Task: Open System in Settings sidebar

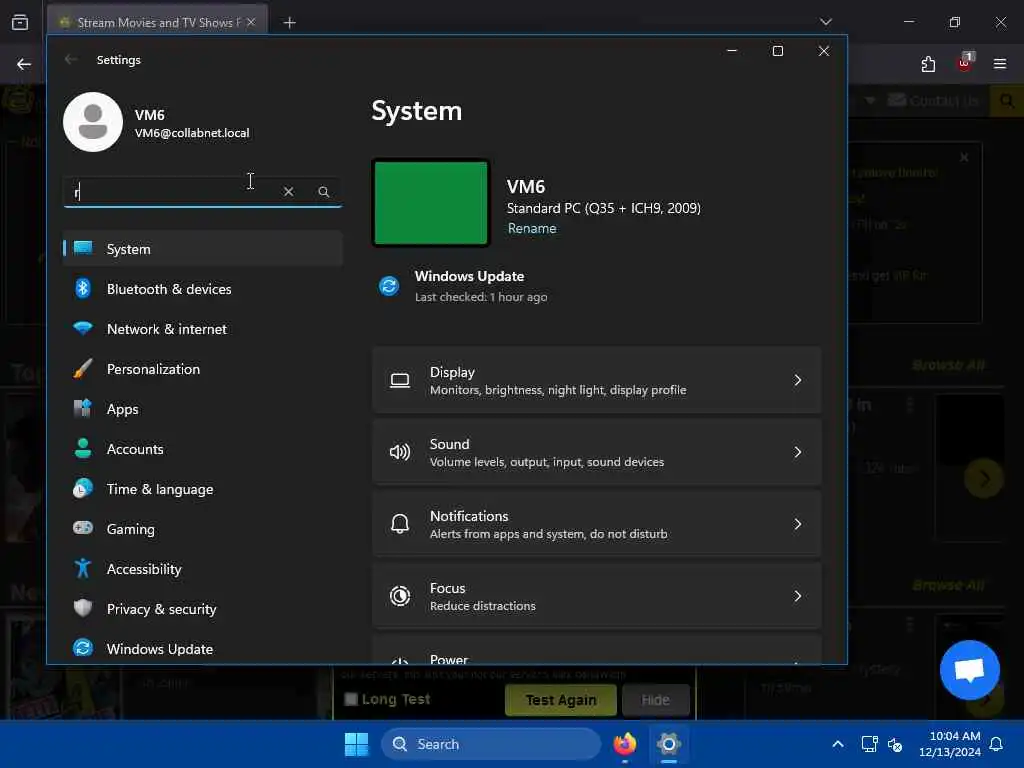Action: tap(202, 249)
